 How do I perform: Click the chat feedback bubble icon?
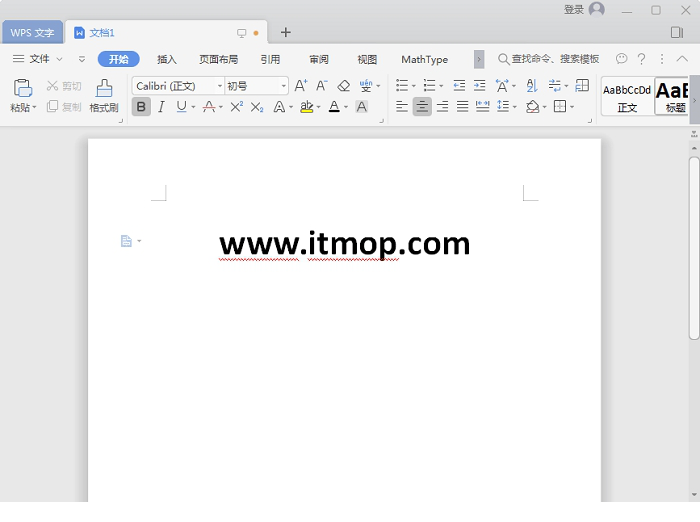point(621,58)
